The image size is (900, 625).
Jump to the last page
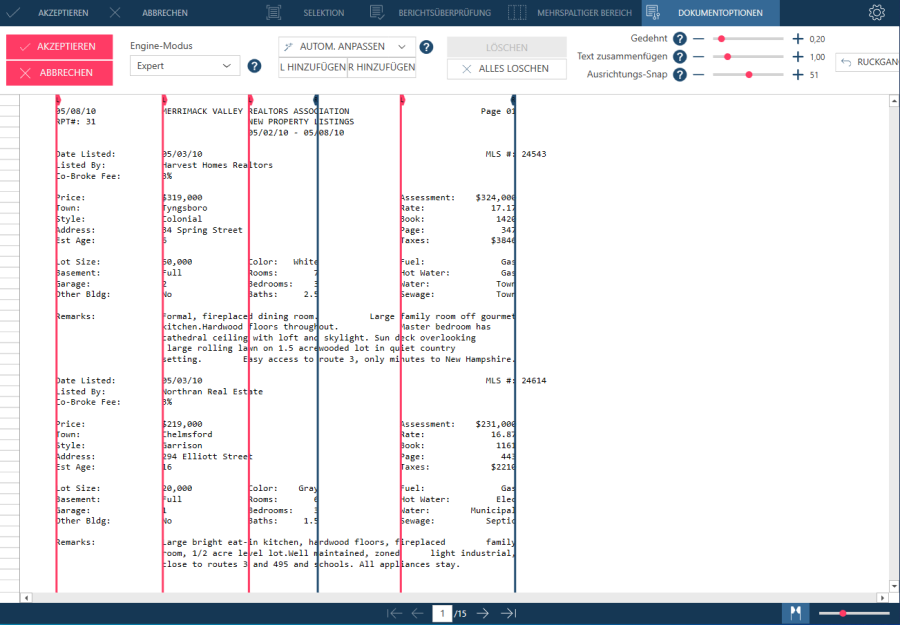click(x=508, y=613)
